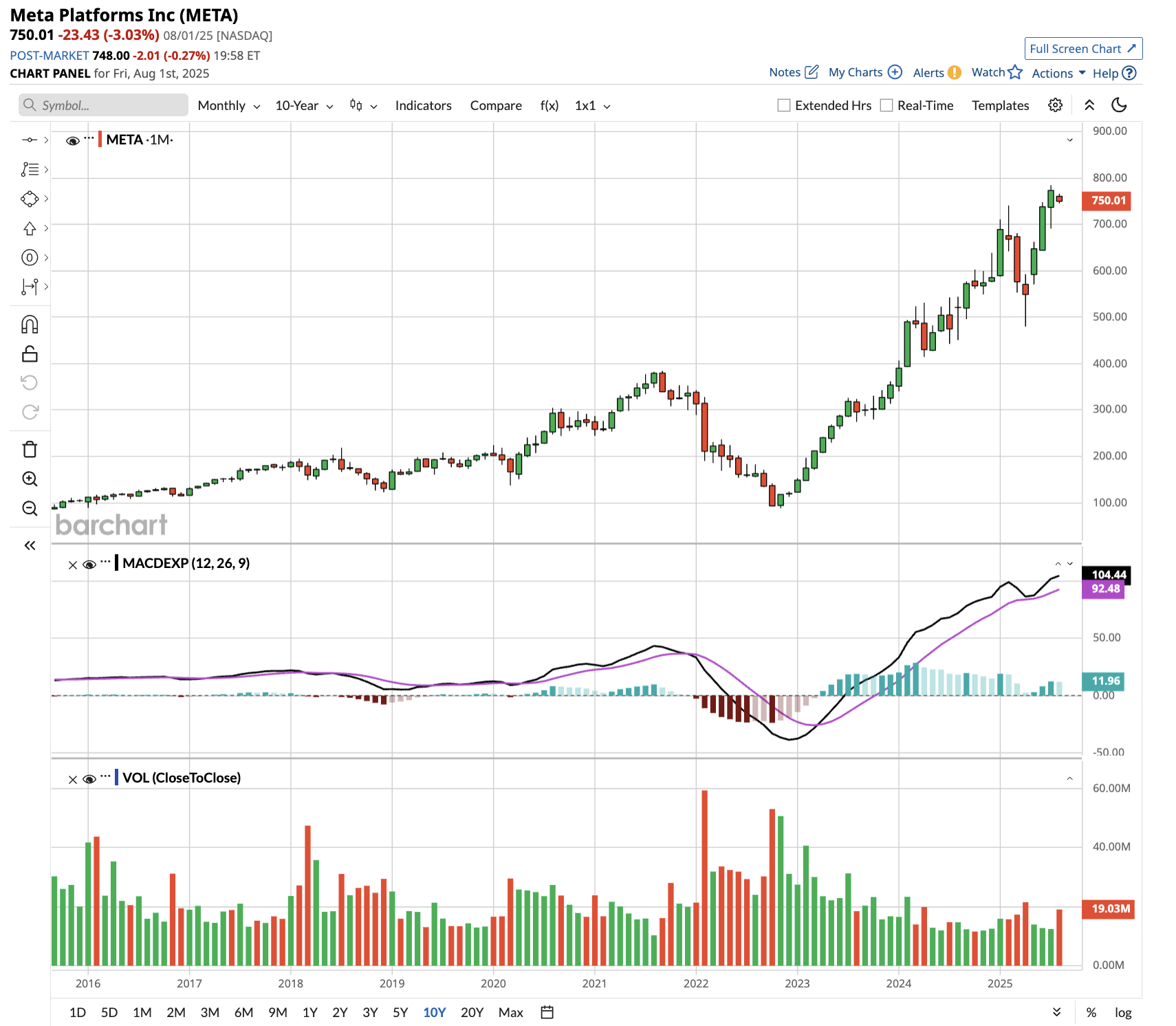Viewport: 1176px width, 1026px height.
Task: Click the lock drawings icon
Action: tap(30, 353)
